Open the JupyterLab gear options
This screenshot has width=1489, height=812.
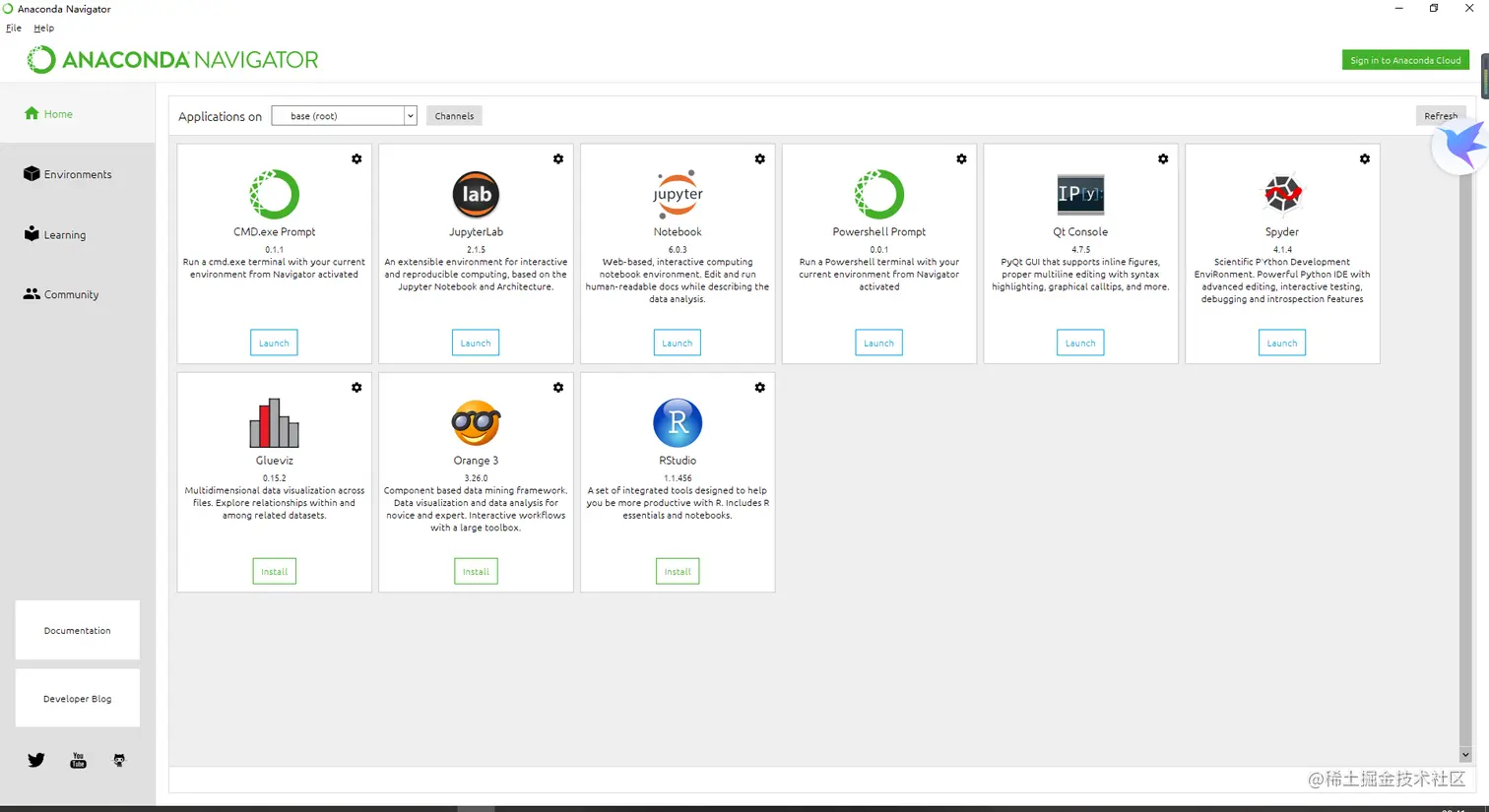[x=558, y=158]
